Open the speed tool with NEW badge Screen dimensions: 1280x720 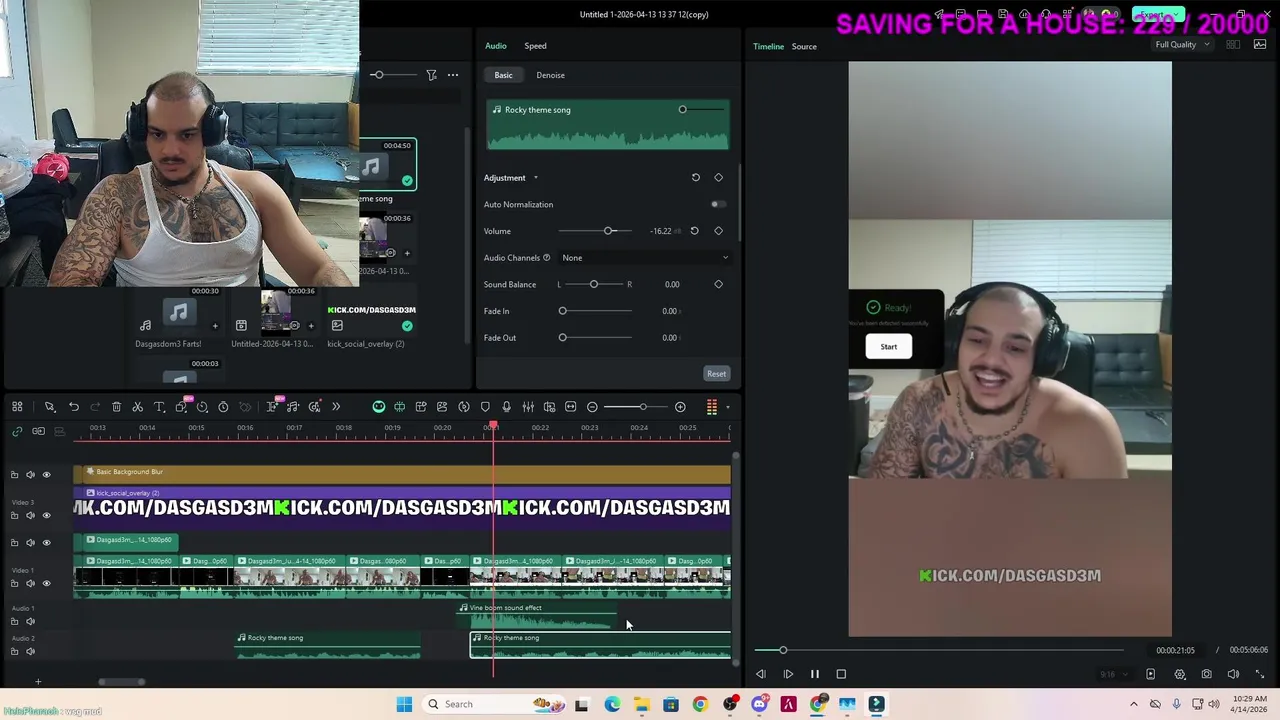tap(202, 407)
